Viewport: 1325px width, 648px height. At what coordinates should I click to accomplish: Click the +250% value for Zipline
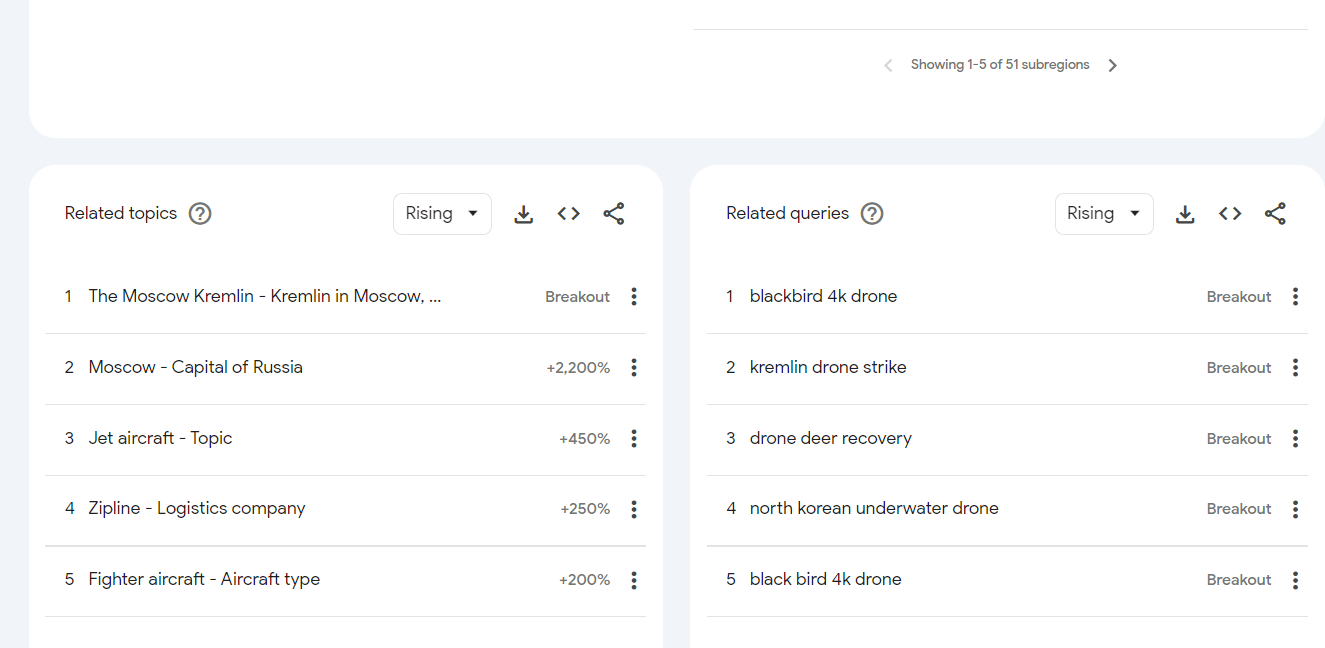[x=585, y=509]
